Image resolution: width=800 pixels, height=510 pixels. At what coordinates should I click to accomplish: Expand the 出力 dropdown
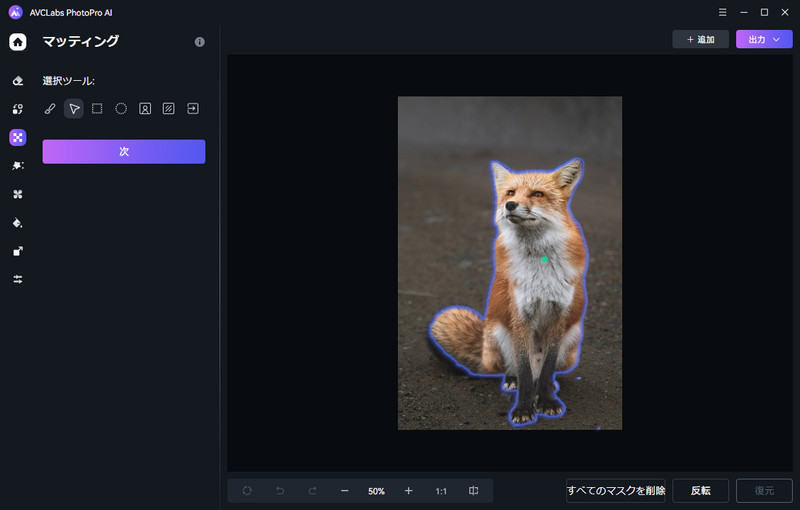(764, 39)
